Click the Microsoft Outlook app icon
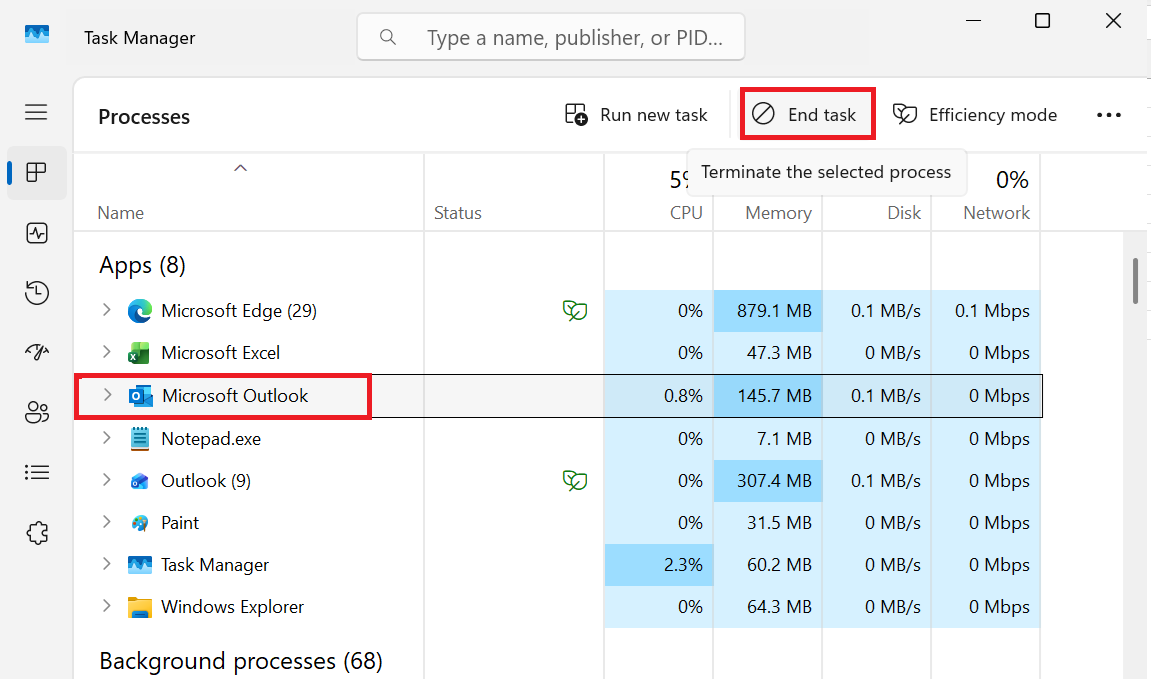 (140, 396)
